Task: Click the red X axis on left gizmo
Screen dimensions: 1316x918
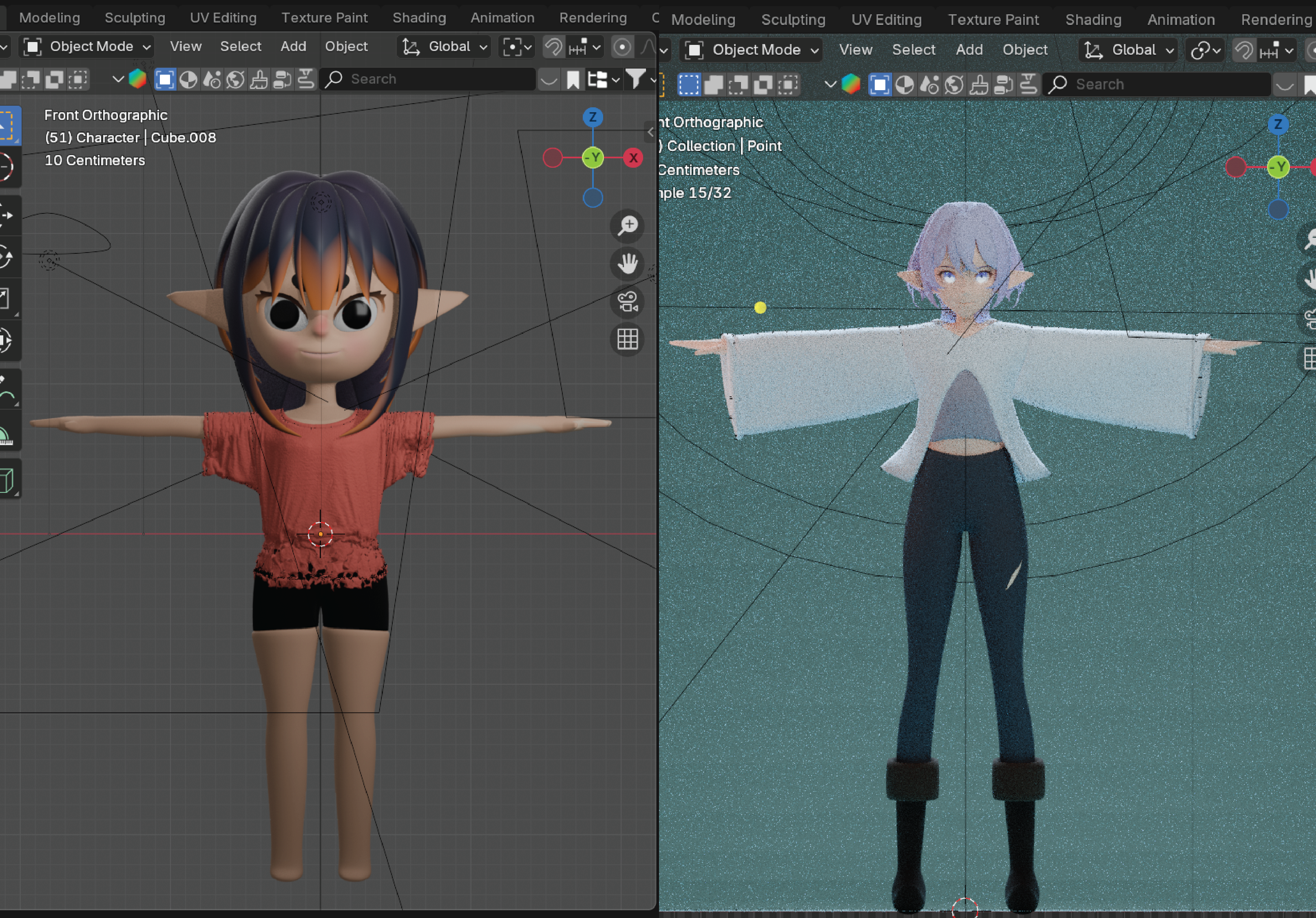Action: click(x=633, y=157)
